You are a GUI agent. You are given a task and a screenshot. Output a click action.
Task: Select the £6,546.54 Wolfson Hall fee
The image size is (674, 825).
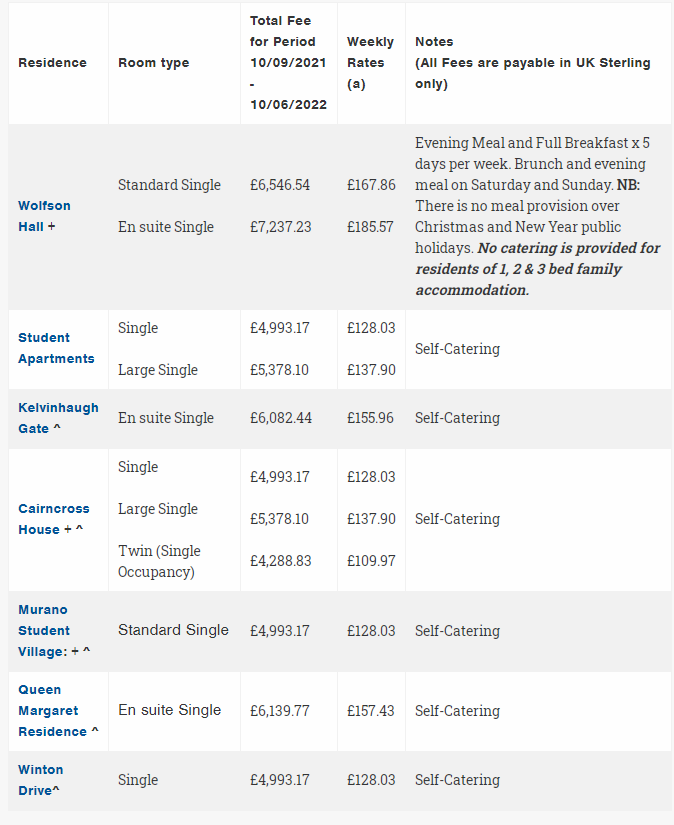pos(280,185)
